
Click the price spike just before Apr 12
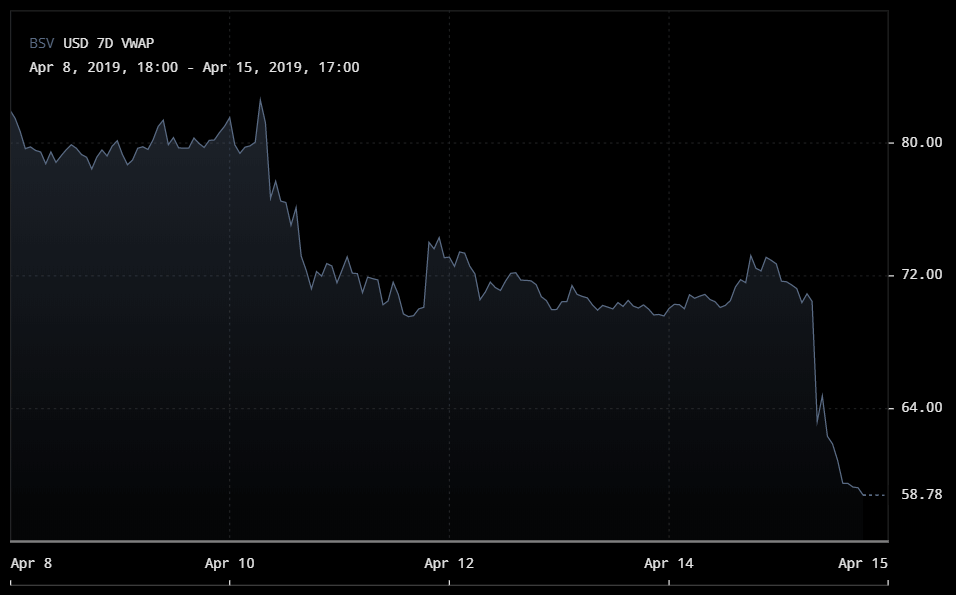(x=438, y=238)
